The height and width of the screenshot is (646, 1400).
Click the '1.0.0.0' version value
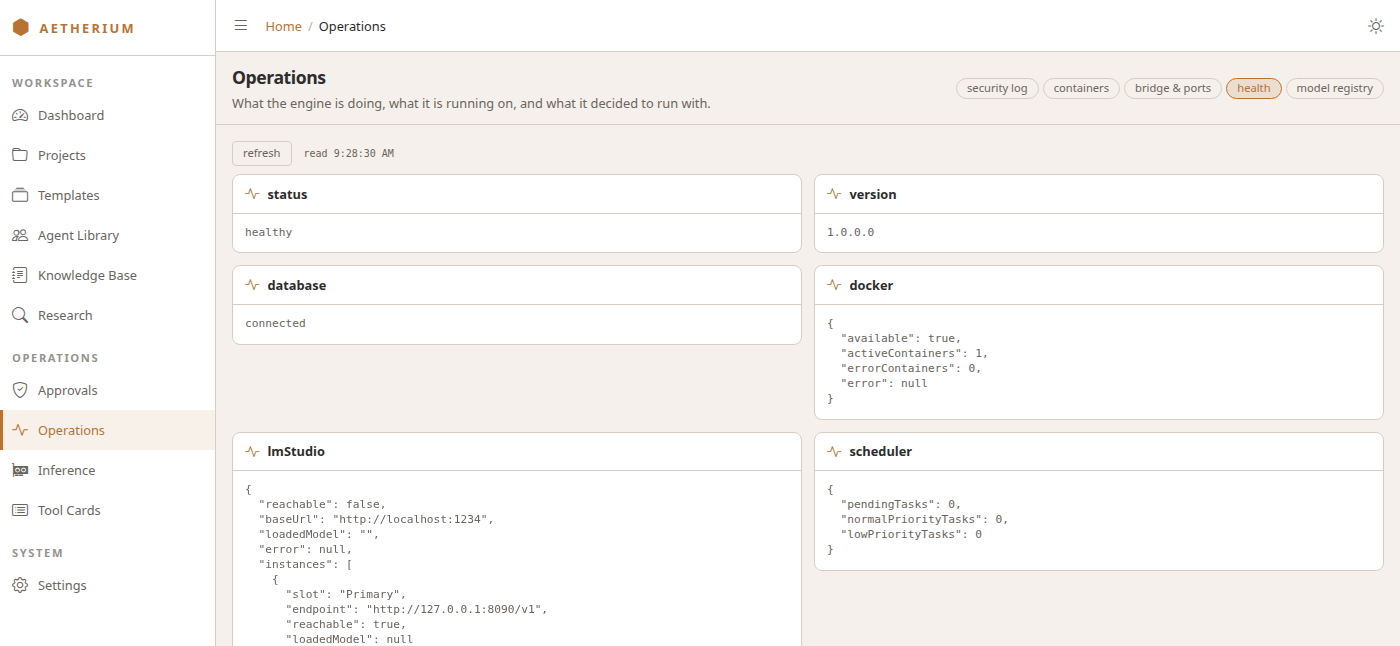tap(851, 232)
